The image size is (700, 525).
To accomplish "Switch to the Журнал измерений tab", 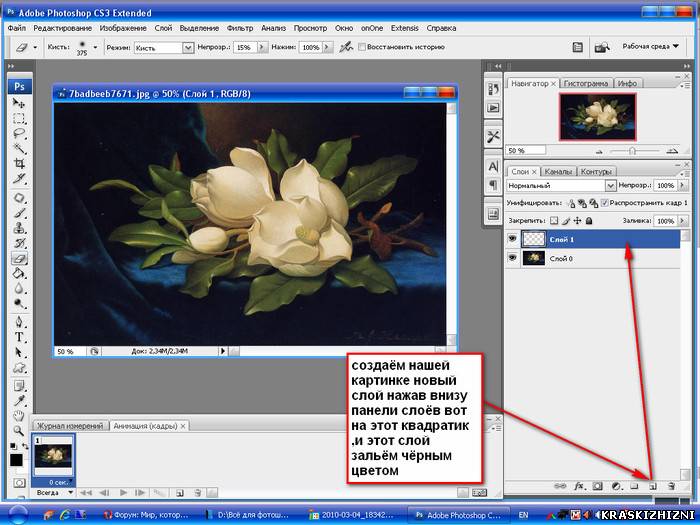I will click(70, 426).
